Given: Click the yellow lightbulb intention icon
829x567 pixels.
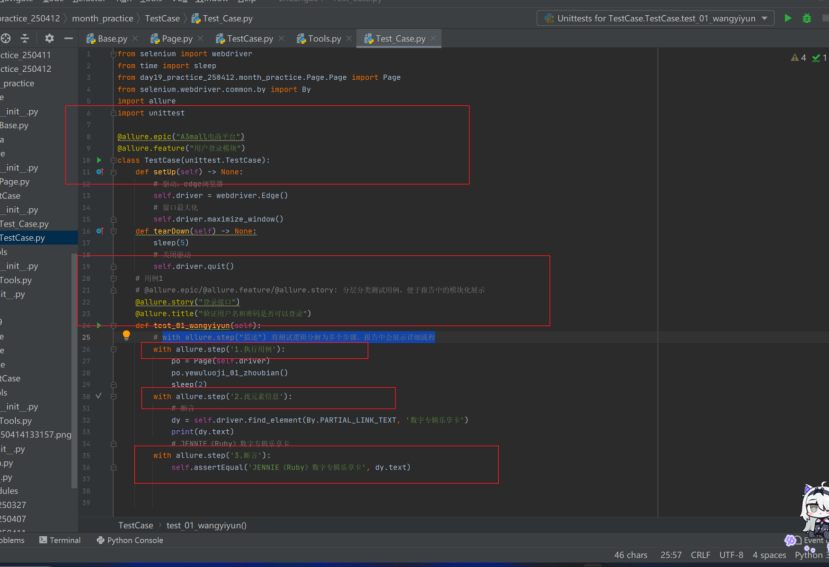Looking at the screenshot, I should tap(126, 335).
